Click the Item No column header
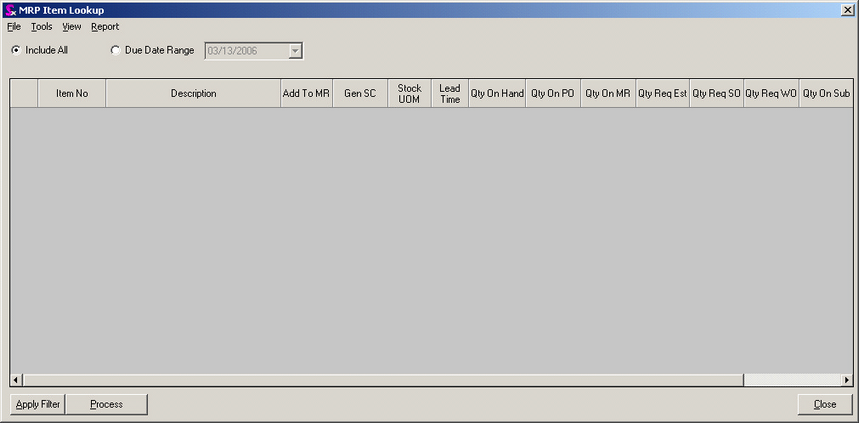Screen dimensions: 859x423 point(72,94)
